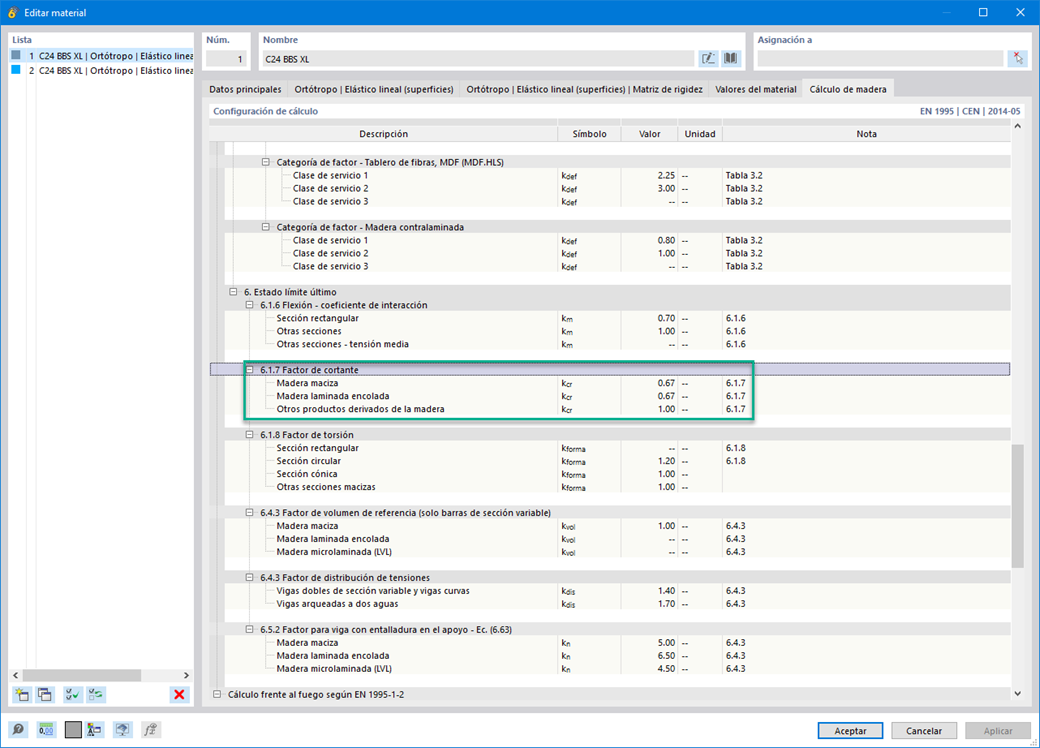
Task: Collapse 6.4.3 Factor de distribución de tensiones
Action: (x=249, y=578)
